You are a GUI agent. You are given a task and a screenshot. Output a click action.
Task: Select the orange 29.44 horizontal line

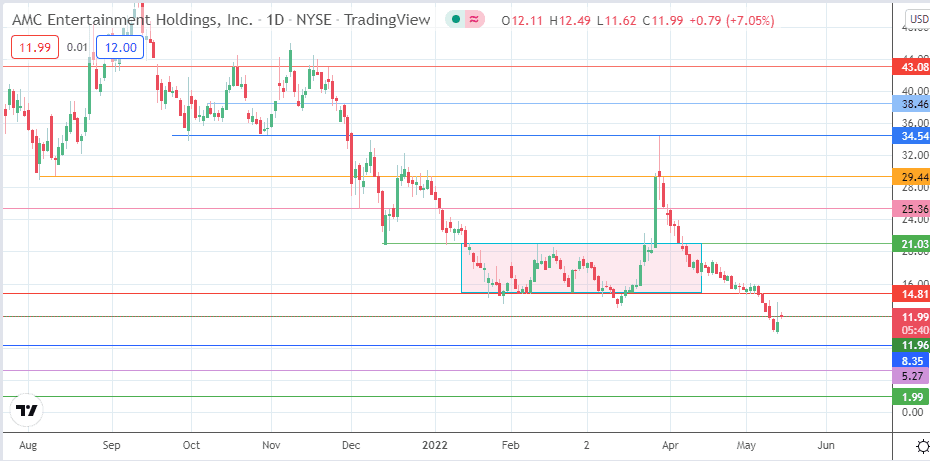click(x=466, y=176)
